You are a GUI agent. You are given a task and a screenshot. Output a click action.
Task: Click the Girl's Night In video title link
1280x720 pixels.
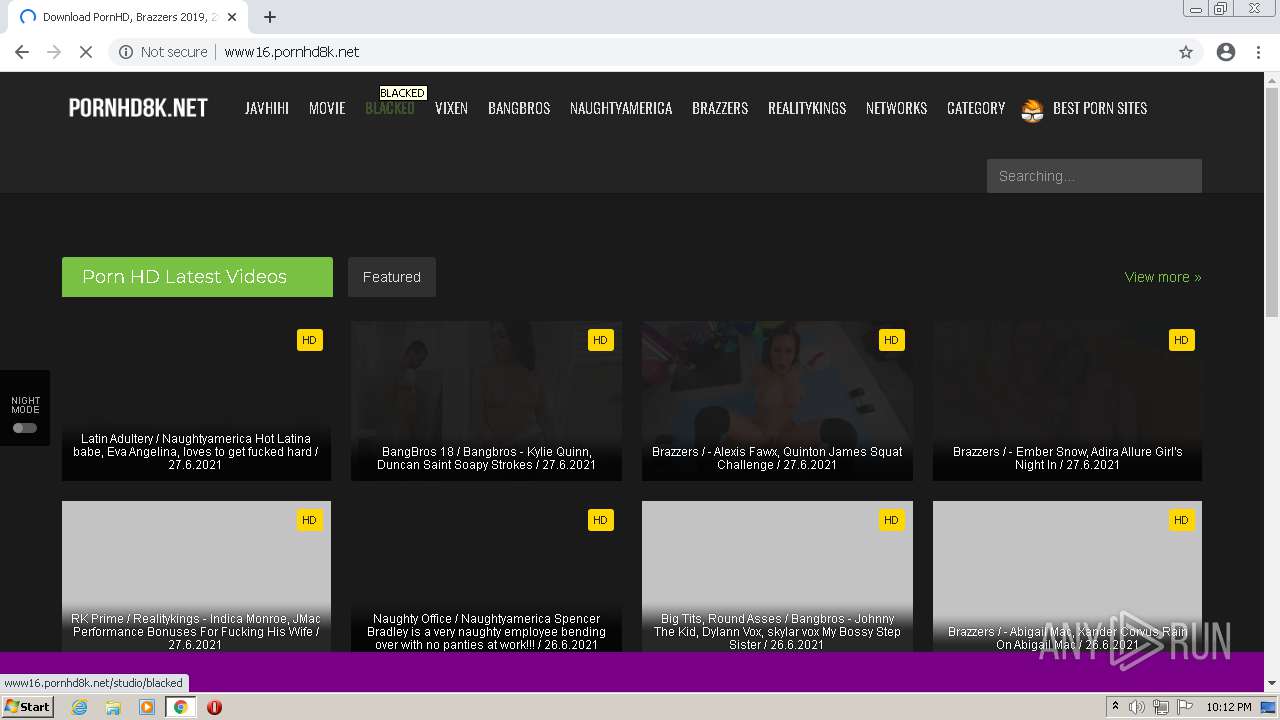click(x=1067, y=458)
